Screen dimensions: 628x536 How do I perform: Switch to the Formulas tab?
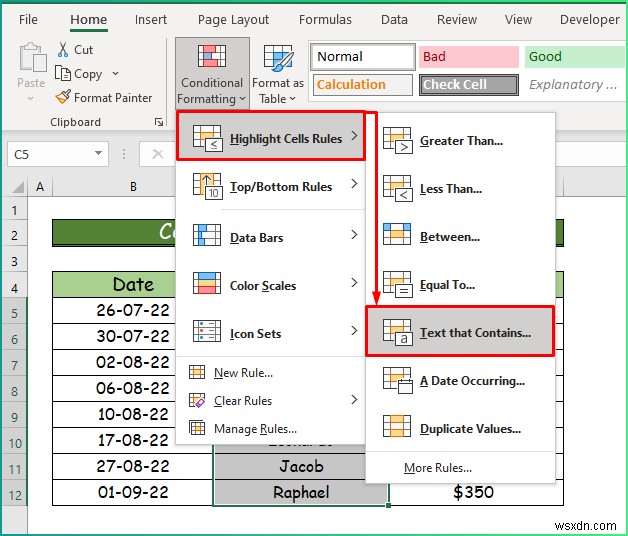(x=325, y=19)
